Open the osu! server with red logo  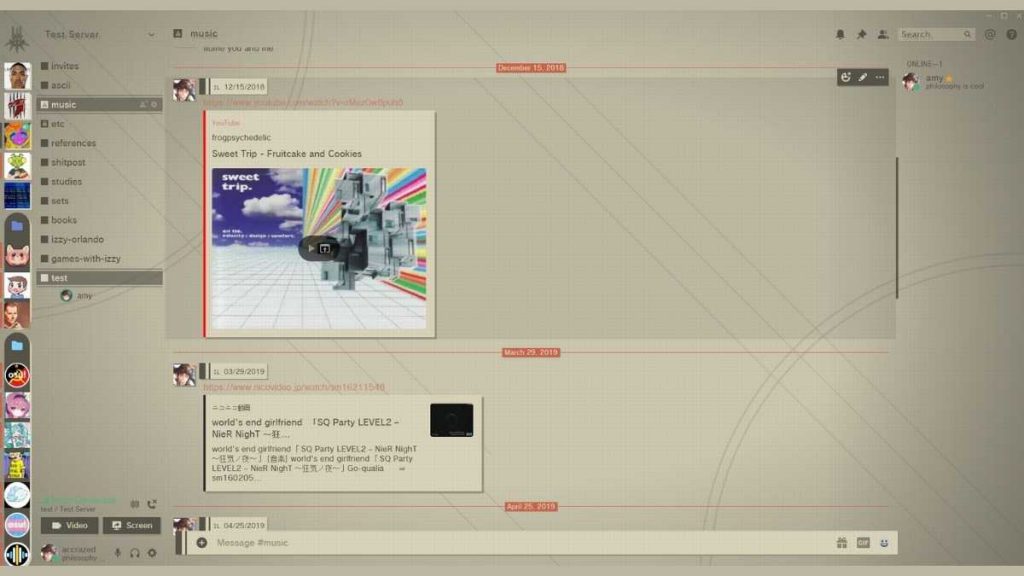(x=17, y=376)
